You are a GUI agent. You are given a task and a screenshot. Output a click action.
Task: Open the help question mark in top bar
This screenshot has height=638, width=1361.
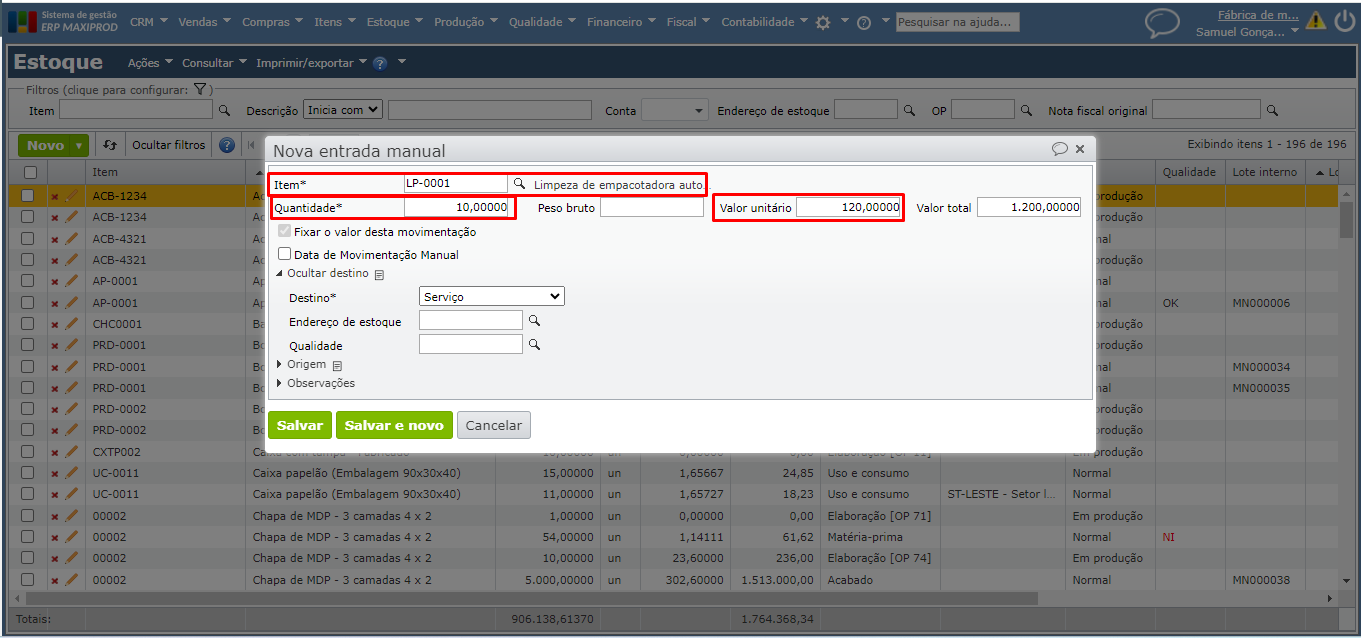tap(864, 22)
